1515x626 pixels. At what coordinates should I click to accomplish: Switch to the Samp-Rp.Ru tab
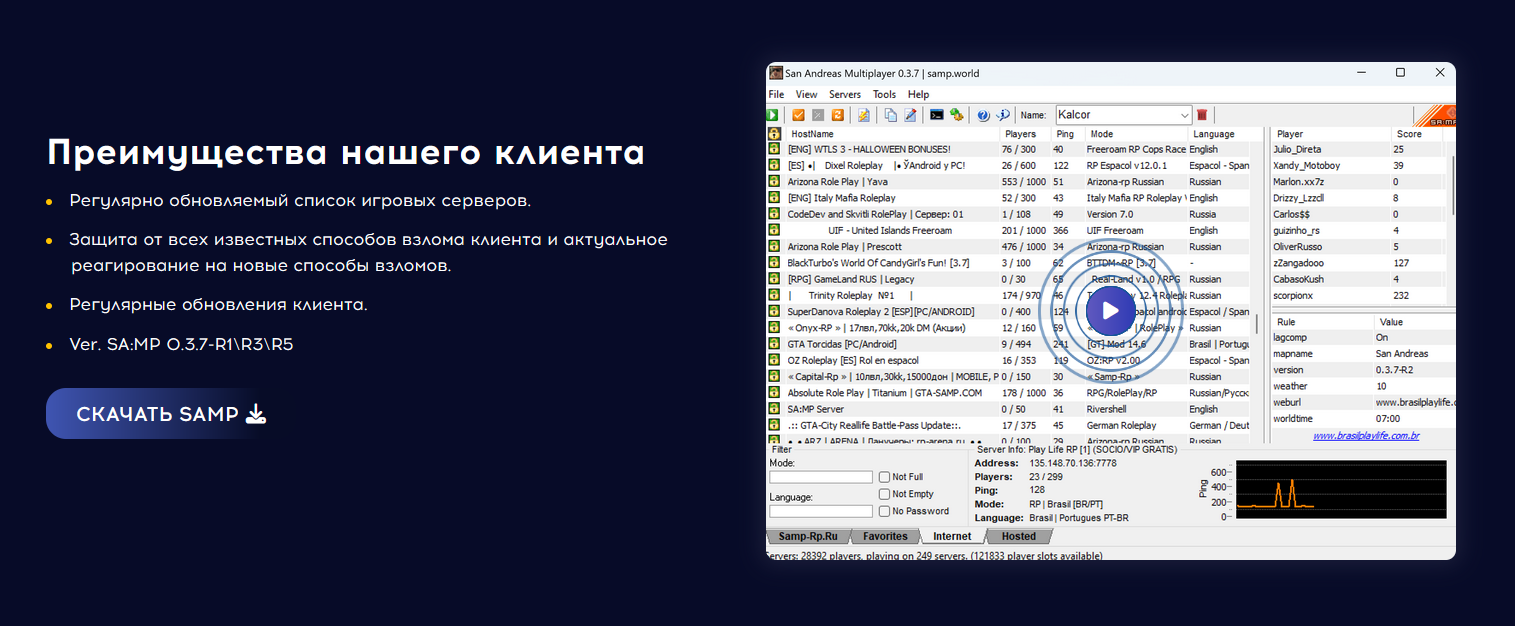click(808, 536)
